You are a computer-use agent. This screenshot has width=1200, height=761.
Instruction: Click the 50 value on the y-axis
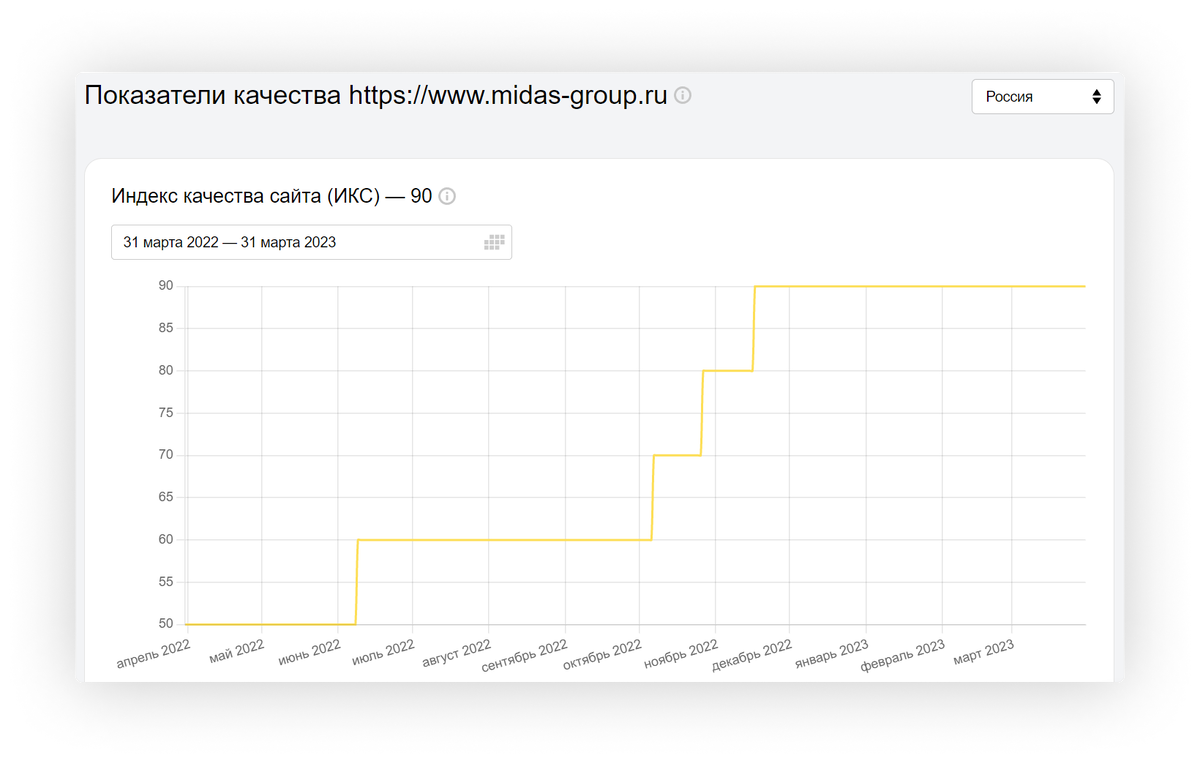[171, 623]
